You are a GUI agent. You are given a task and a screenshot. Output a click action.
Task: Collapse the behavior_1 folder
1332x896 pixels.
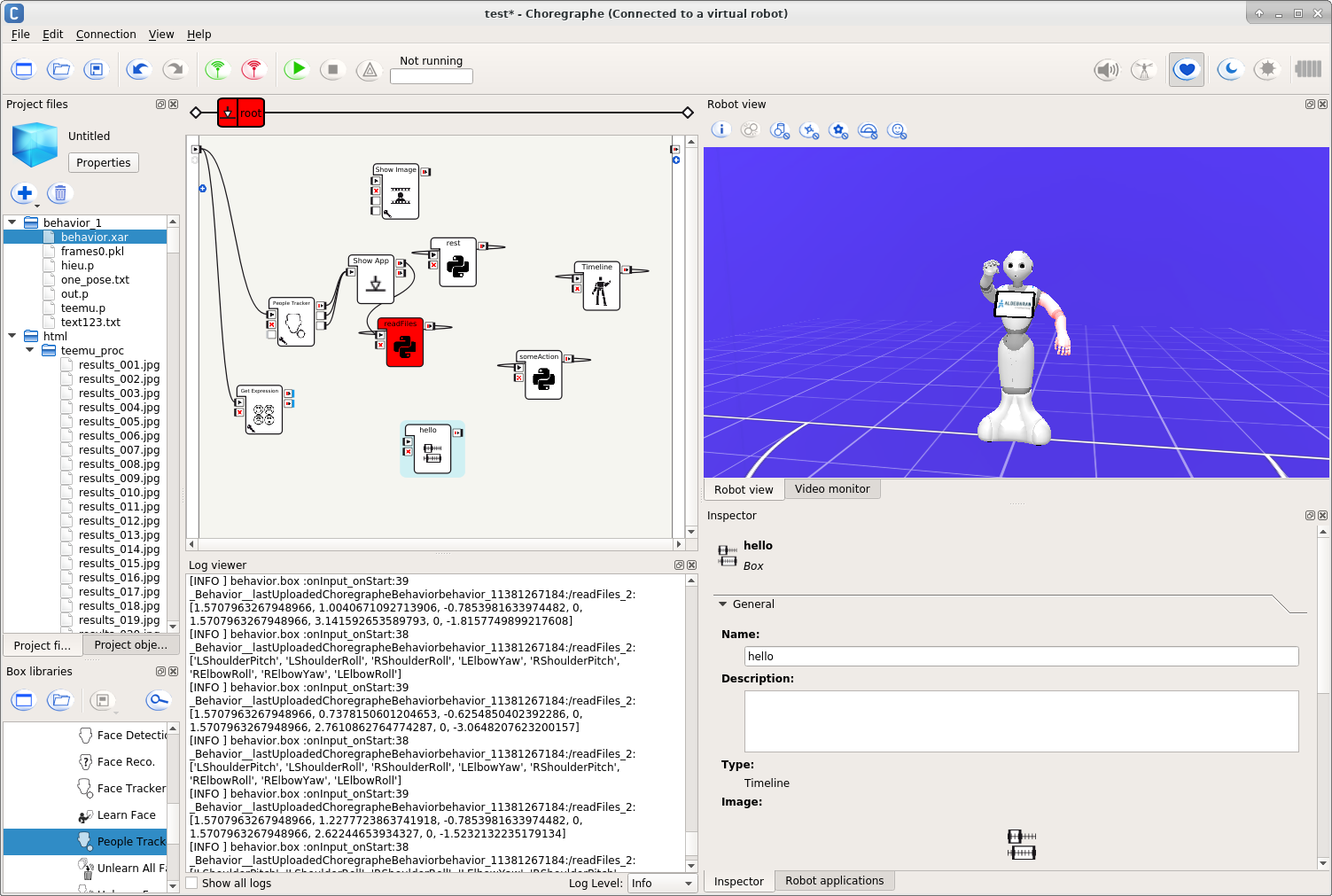(x=12, y=222)
